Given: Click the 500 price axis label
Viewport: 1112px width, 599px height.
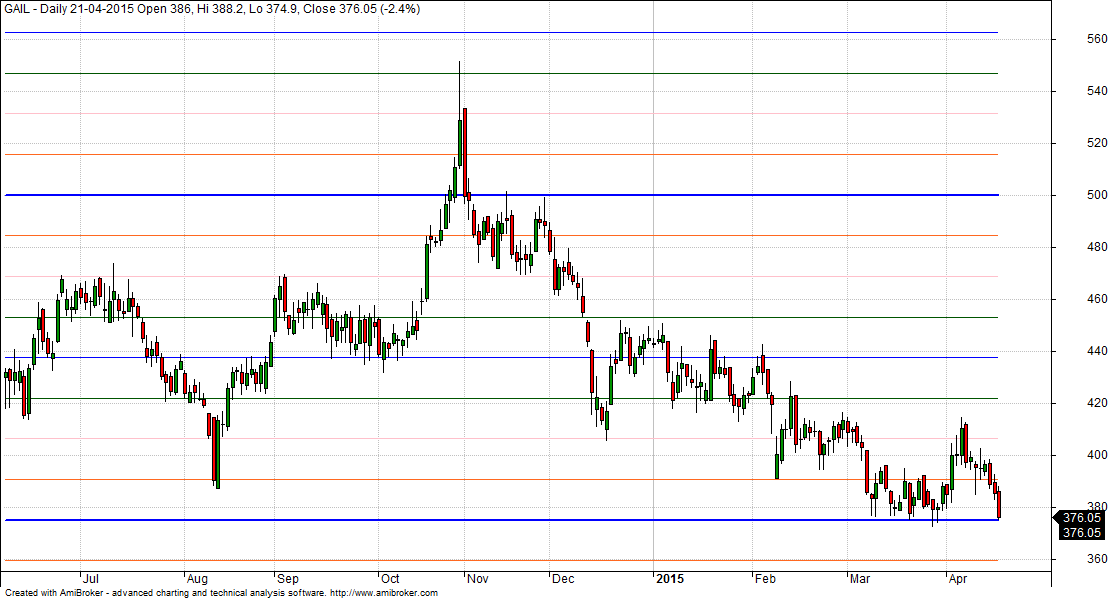Looking at the screenshot, I should coord(1069,195).
